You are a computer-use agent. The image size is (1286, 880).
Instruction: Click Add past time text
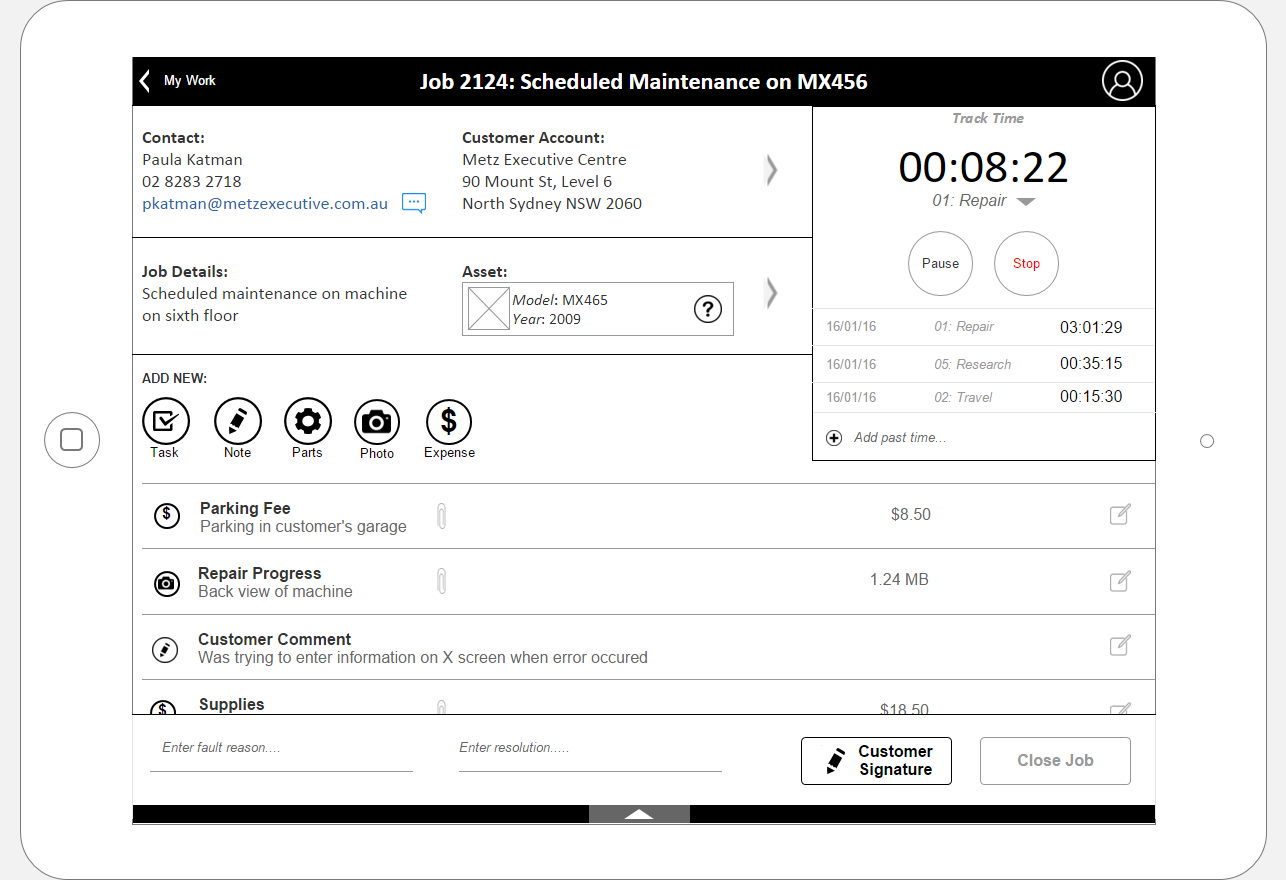coord(900,438)
